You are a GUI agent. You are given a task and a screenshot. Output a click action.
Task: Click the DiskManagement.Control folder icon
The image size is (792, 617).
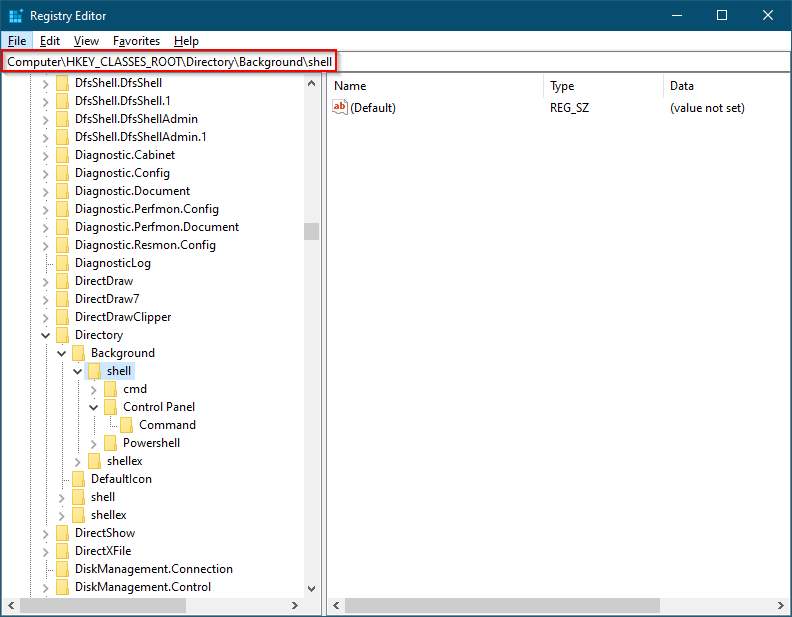click(62, 587)
